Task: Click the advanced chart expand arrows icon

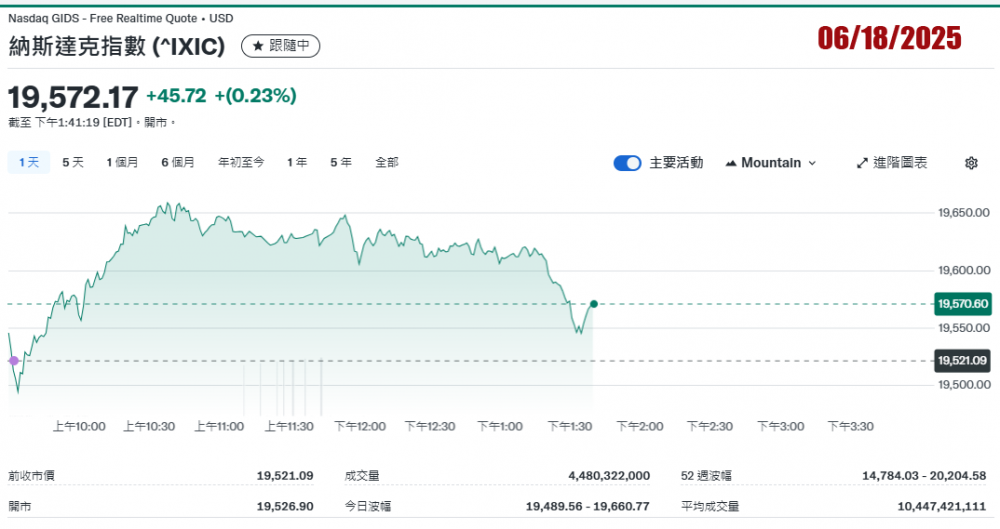Action: [x=862, y=163]
